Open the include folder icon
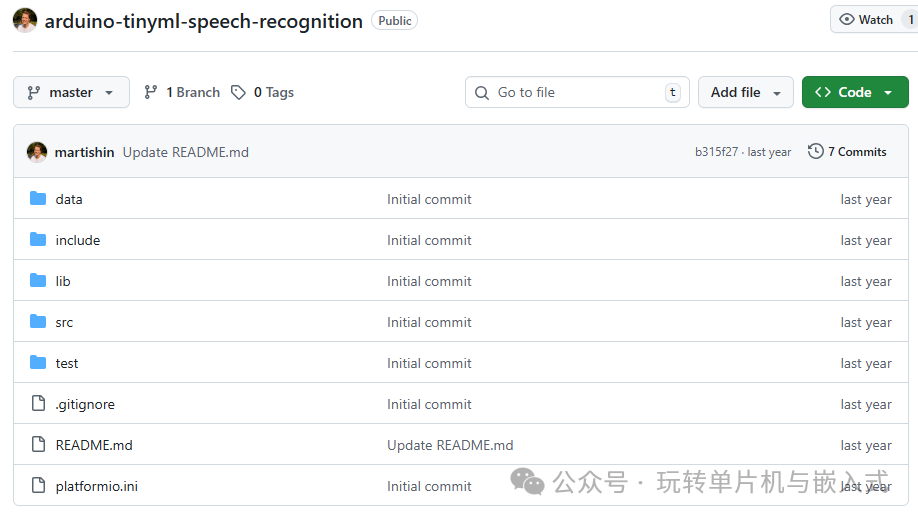This screenshot has width=918, height=519. (x=38, y=240)
